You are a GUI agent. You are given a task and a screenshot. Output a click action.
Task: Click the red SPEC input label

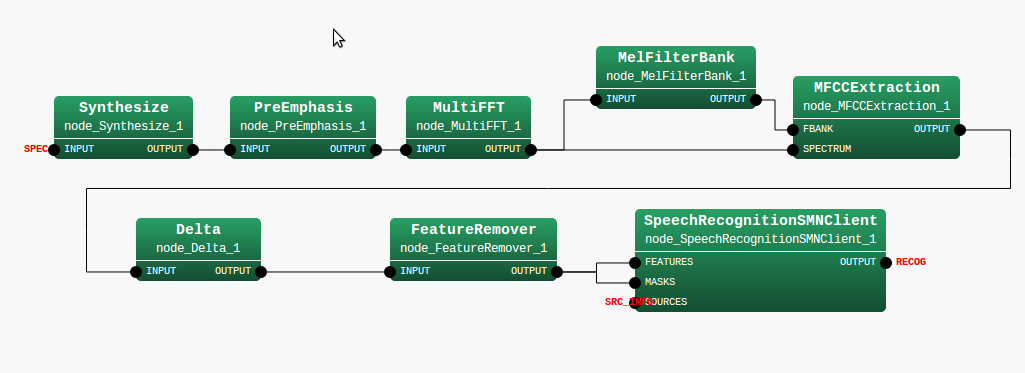36,149
